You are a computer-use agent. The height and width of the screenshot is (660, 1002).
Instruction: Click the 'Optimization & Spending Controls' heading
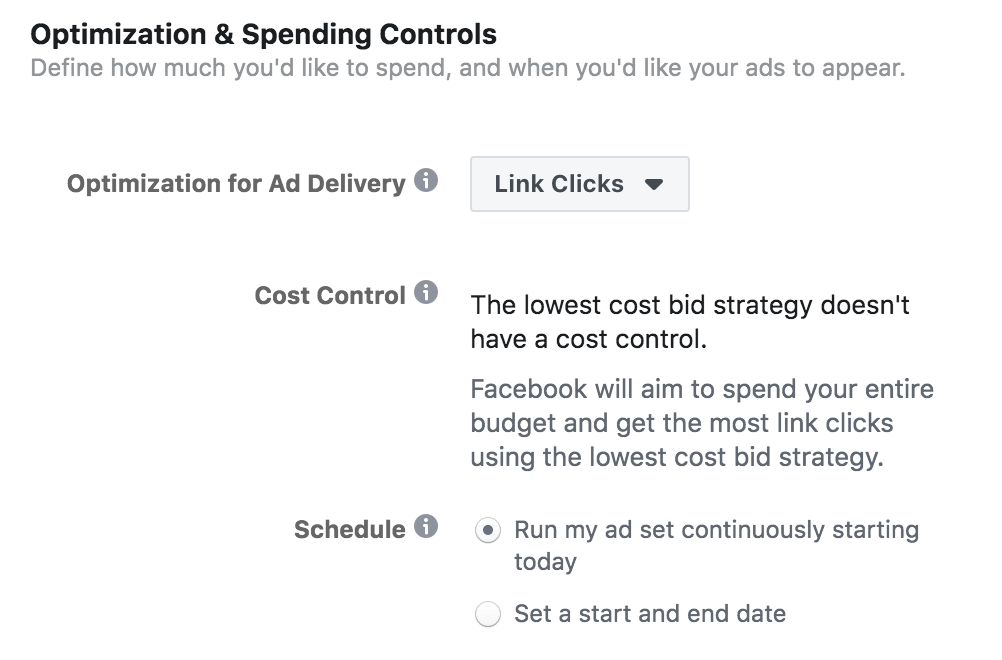[264, 35]
